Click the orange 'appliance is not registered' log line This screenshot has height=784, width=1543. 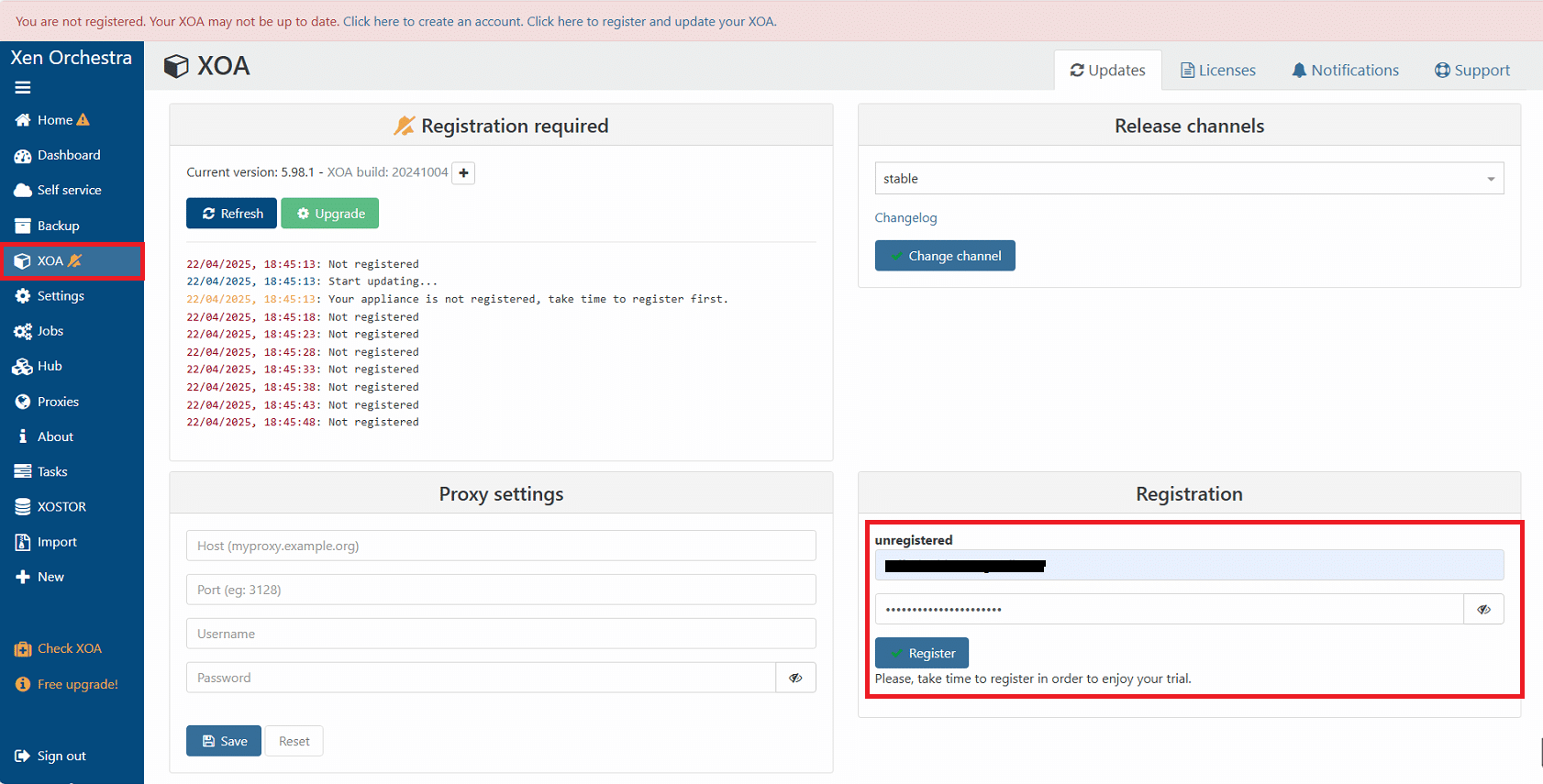pos(457,299)
